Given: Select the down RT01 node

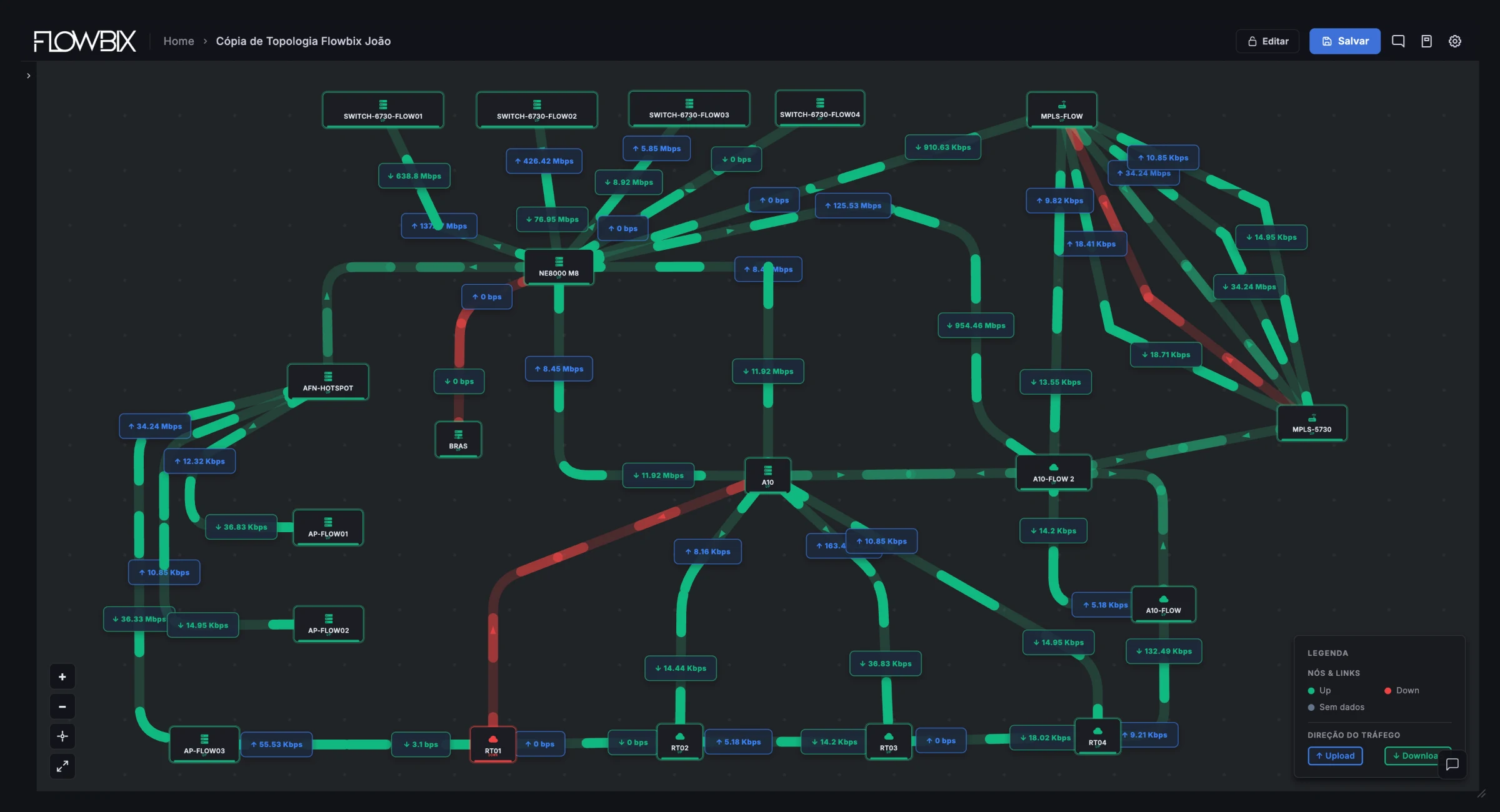Looking at the screenshot, I should 493,745.
